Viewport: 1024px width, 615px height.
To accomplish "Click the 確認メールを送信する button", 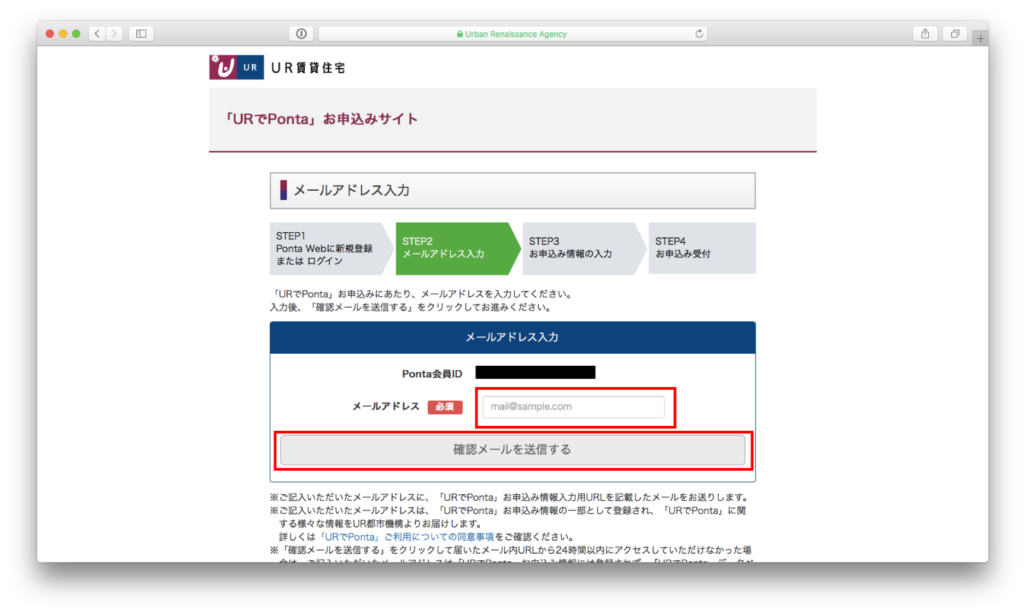I will coord(513,450).
